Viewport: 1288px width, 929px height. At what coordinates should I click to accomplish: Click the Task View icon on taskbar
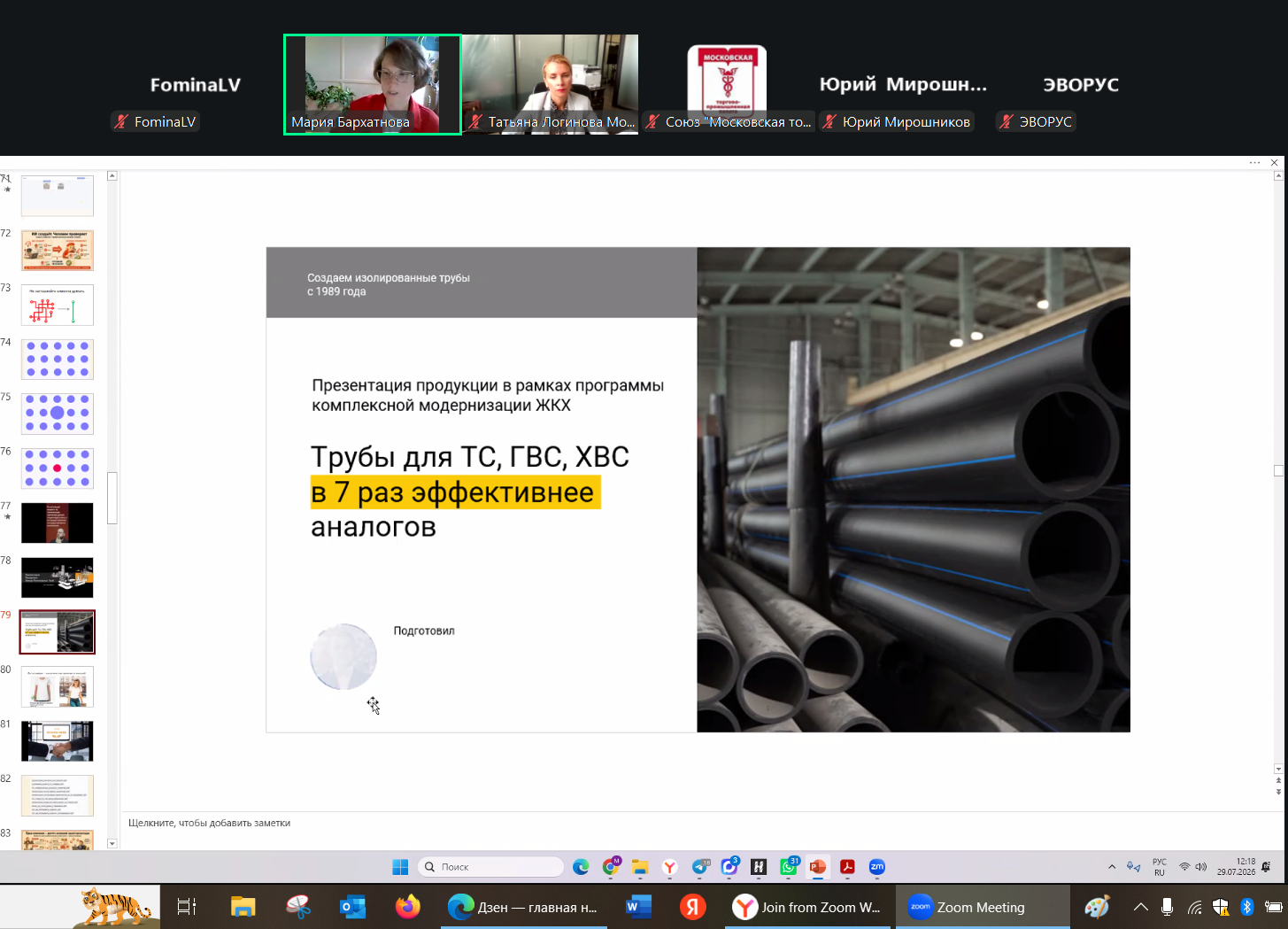pyautogui.click(x=187, y=907)
